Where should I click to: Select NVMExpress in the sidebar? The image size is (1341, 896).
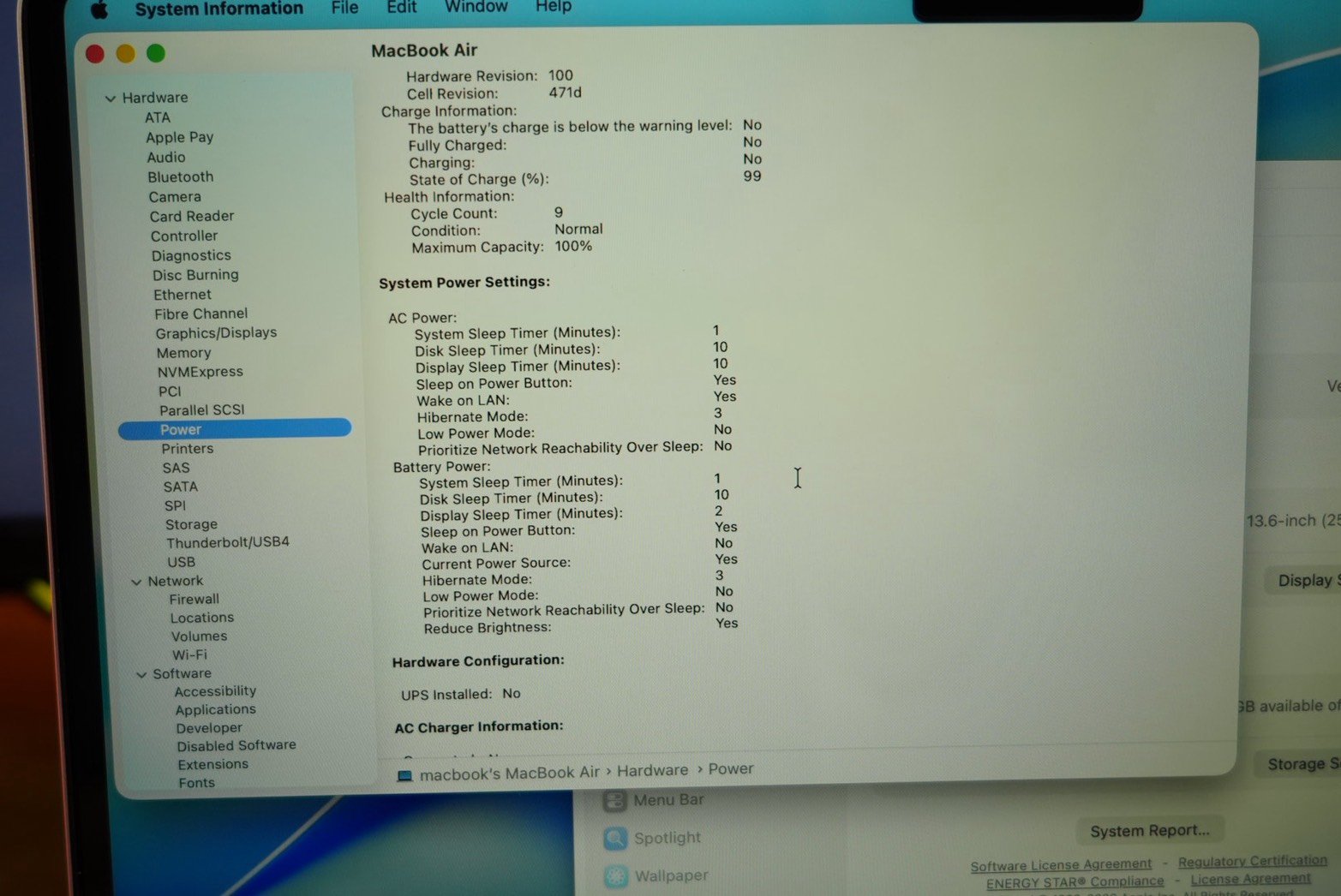click(x=201, y=372)
